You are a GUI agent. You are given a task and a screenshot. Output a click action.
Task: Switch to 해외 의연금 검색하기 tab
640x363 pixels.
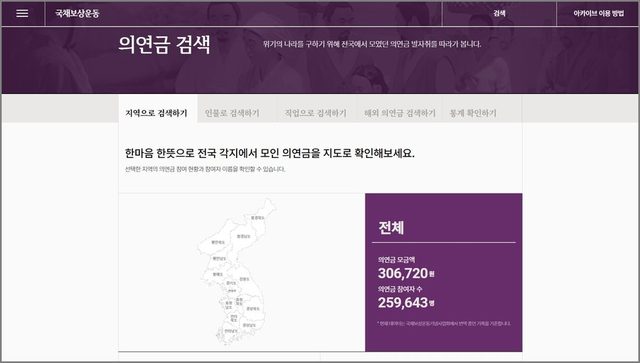400,113
